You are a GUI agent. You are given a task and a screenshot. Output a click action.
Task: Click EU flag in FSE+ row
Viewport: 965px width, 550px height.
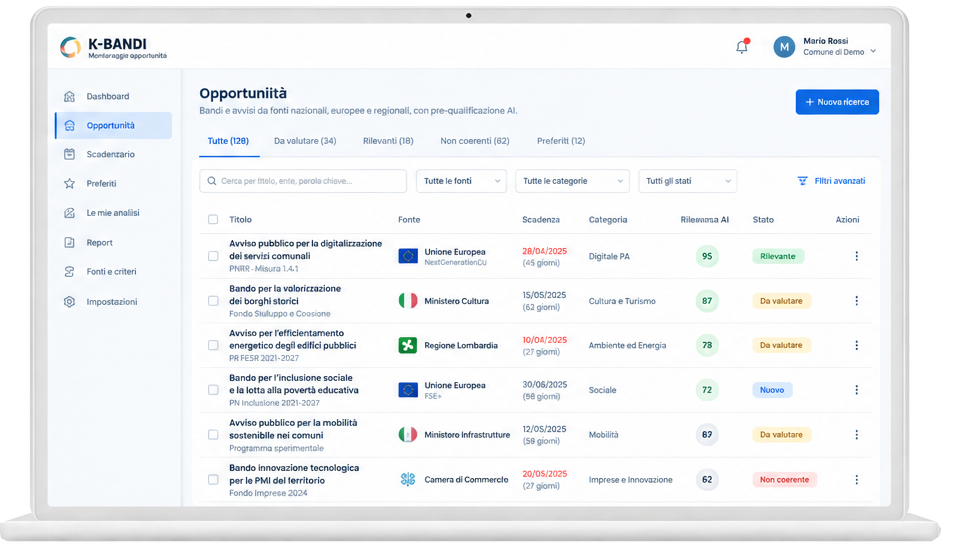(x=407, y=390)
